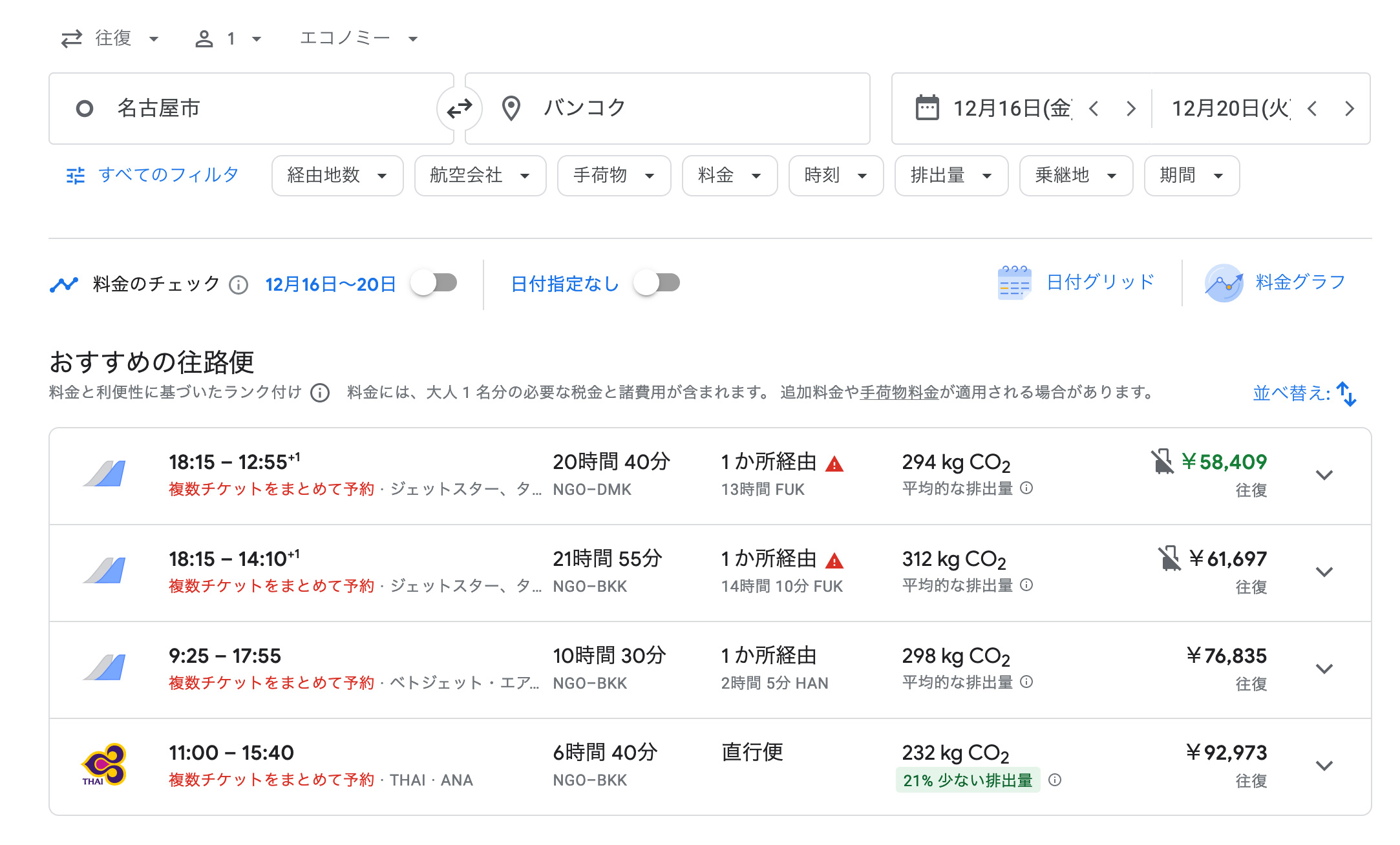1400x845 pixels.
Task: Open the 乗継地 filter
Action: [1076, 176]
